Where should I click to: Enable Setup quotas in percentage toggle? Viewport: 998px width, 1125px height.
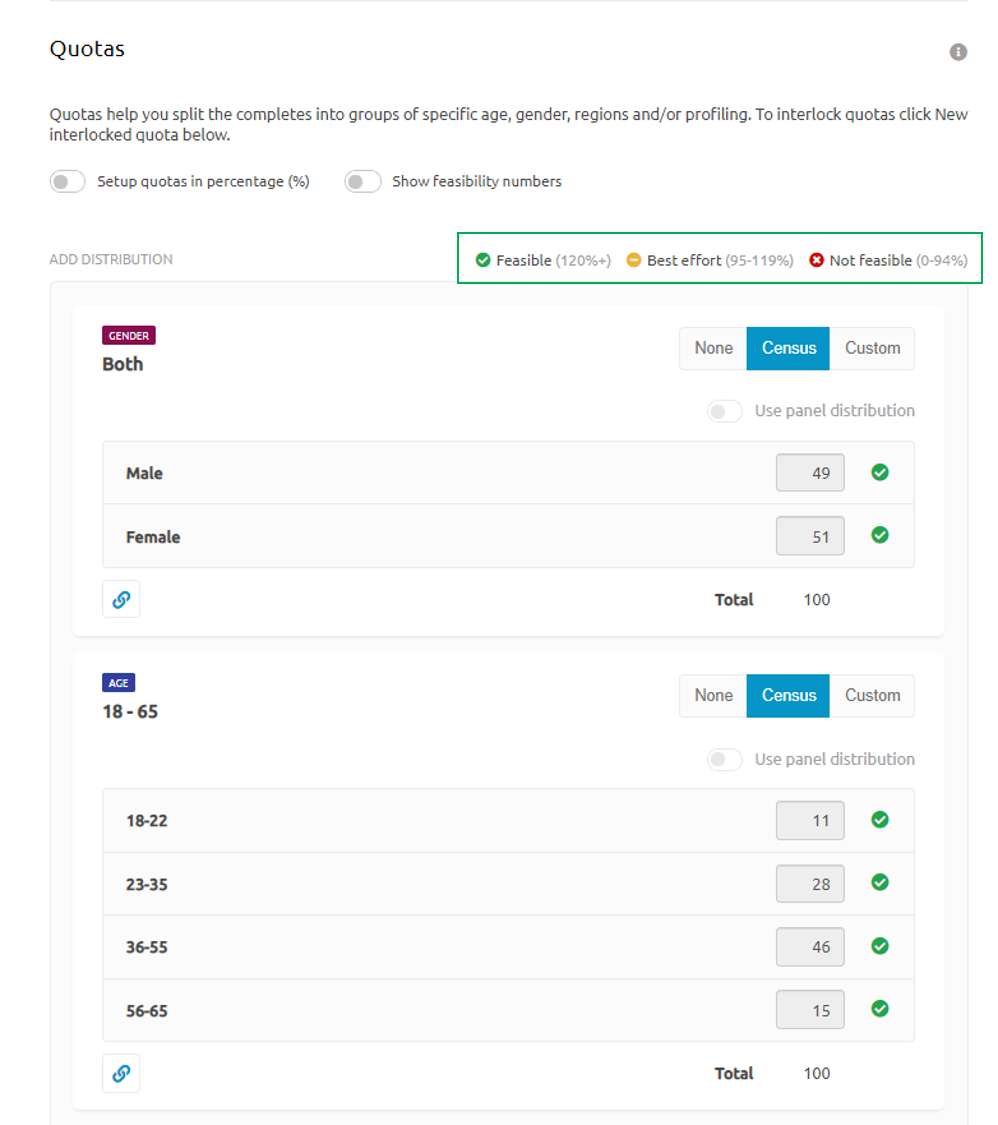pyautogui.click(x=67, y=182)
